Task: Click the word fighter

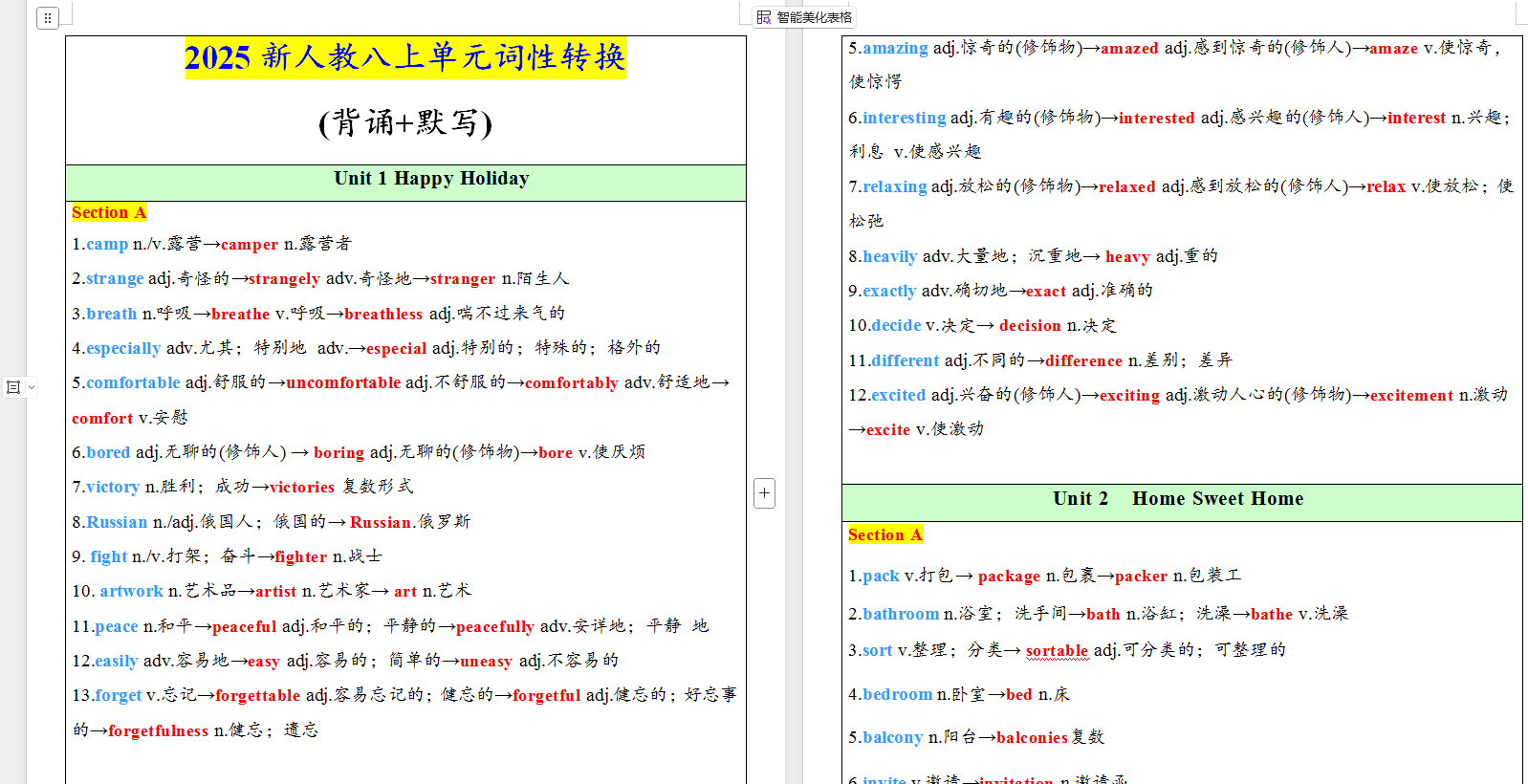Action: (301, 557)
